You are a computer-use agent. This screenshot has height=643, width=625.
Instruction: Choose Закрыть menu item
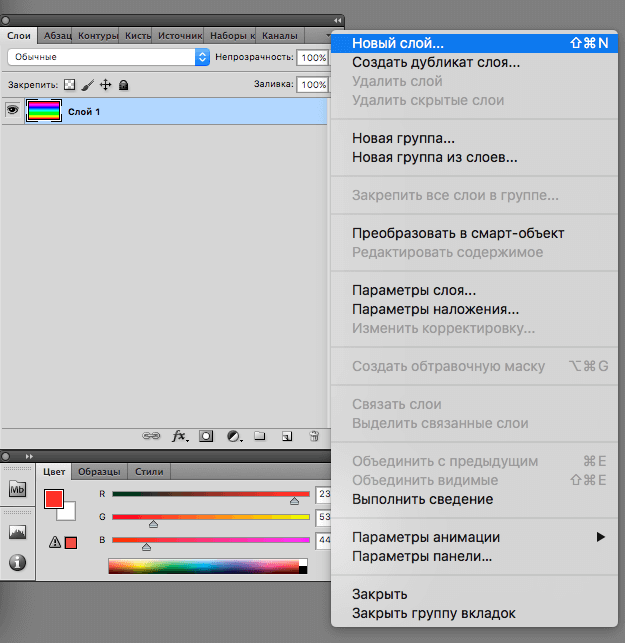point(474,594)
